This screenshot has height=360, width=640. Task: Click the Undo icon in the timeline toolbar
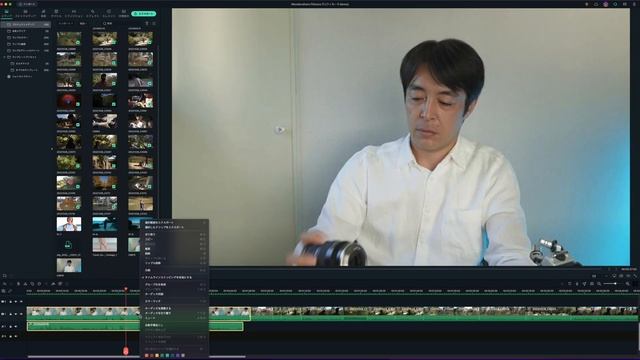tap(4, 284)
